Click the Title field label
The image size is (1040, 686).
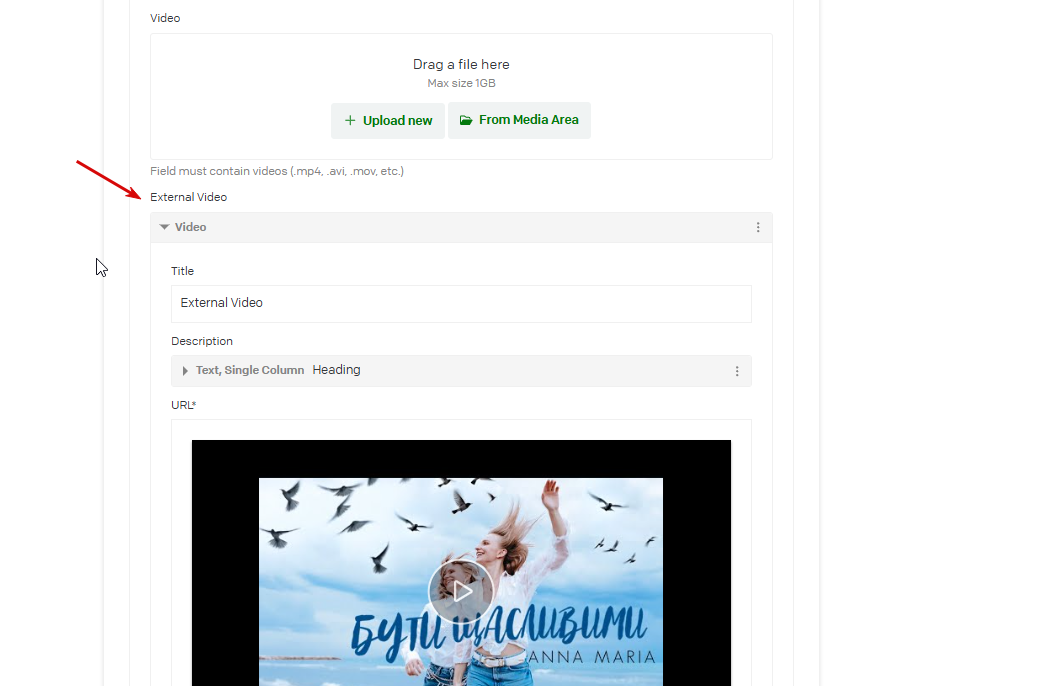pos(182,271)
